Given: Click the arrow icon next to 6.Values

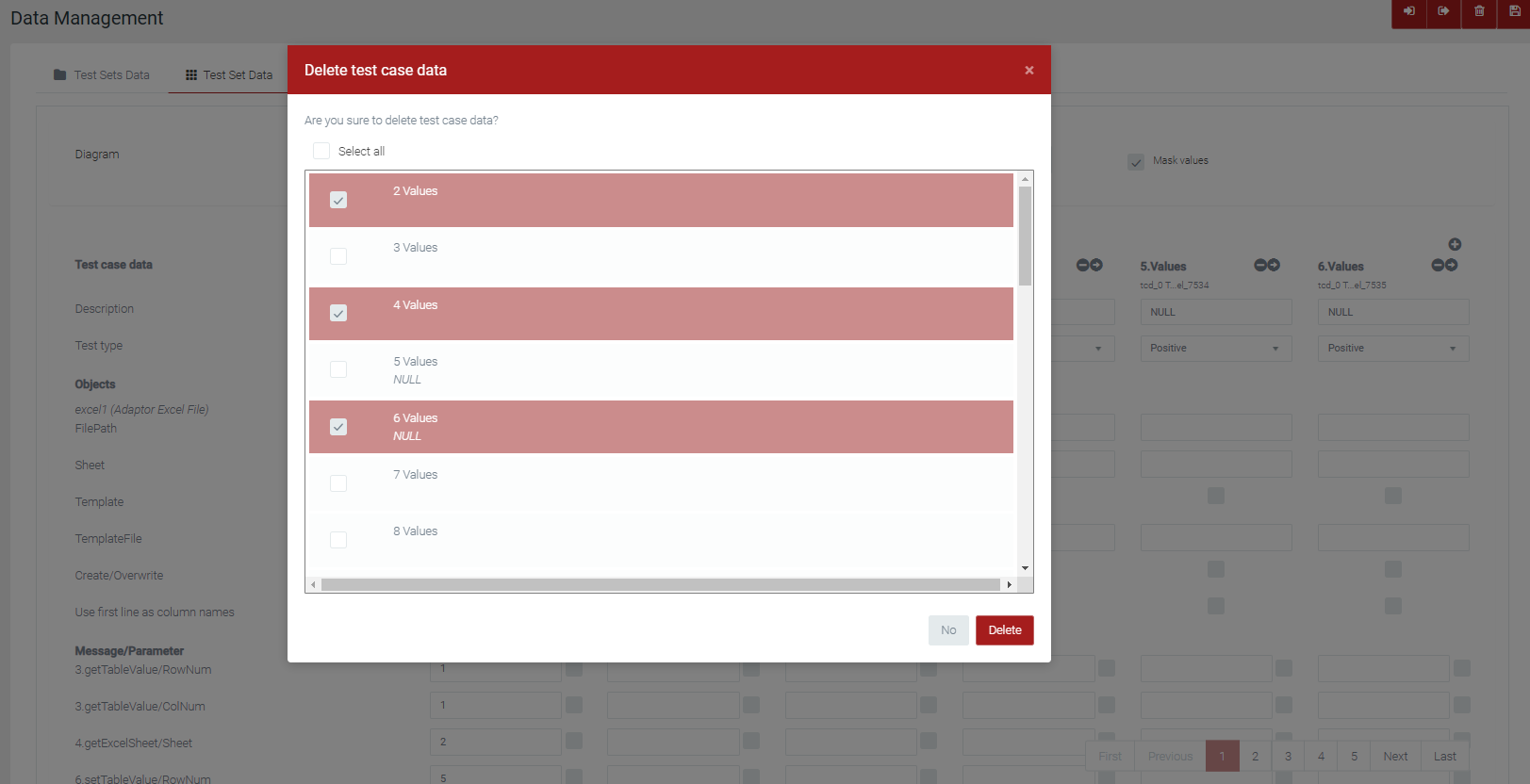Looking at the screenshot, I should (1452, 266).
